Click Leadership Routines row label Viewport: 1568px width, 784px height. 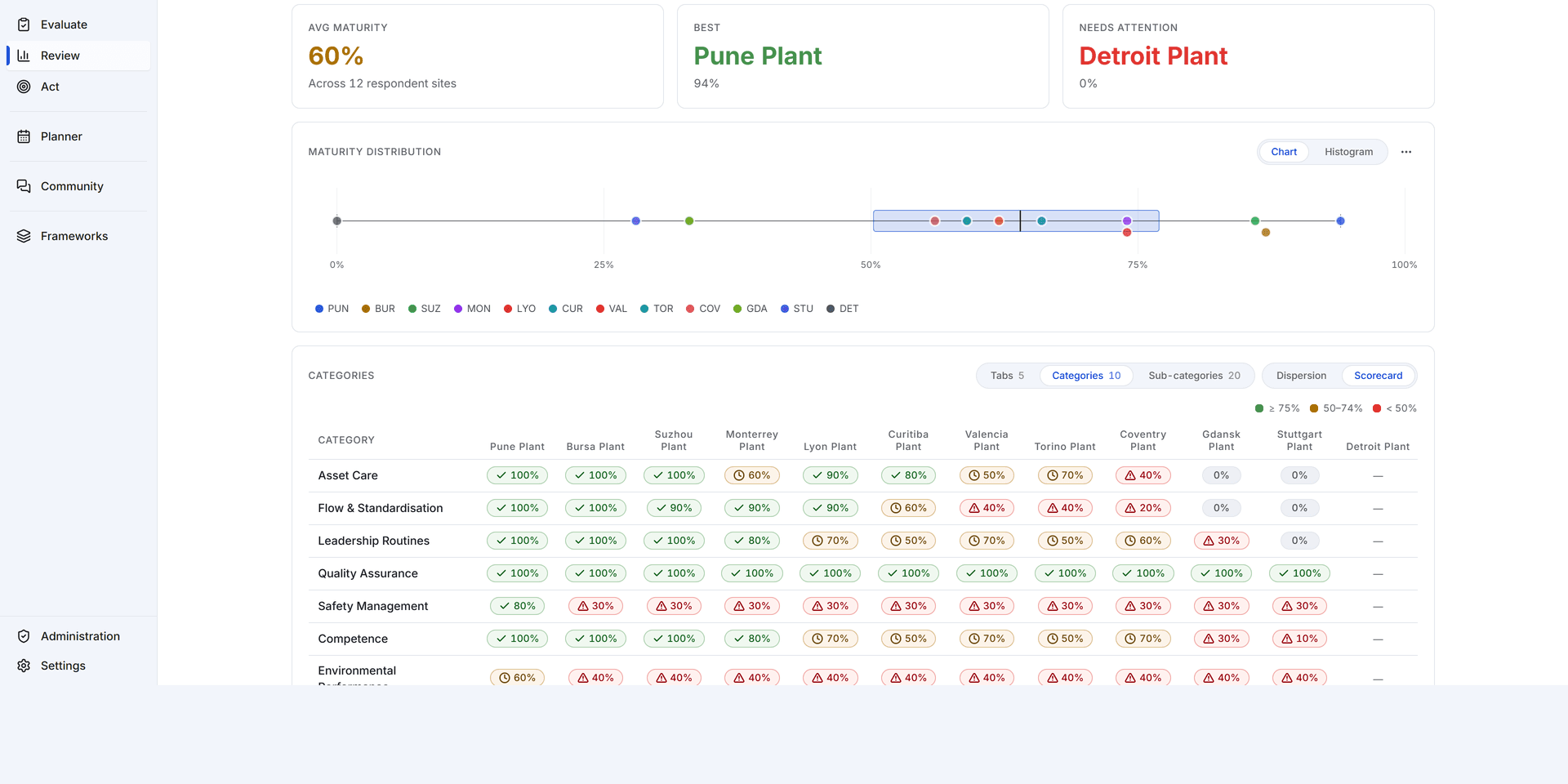tap(373, 541)
